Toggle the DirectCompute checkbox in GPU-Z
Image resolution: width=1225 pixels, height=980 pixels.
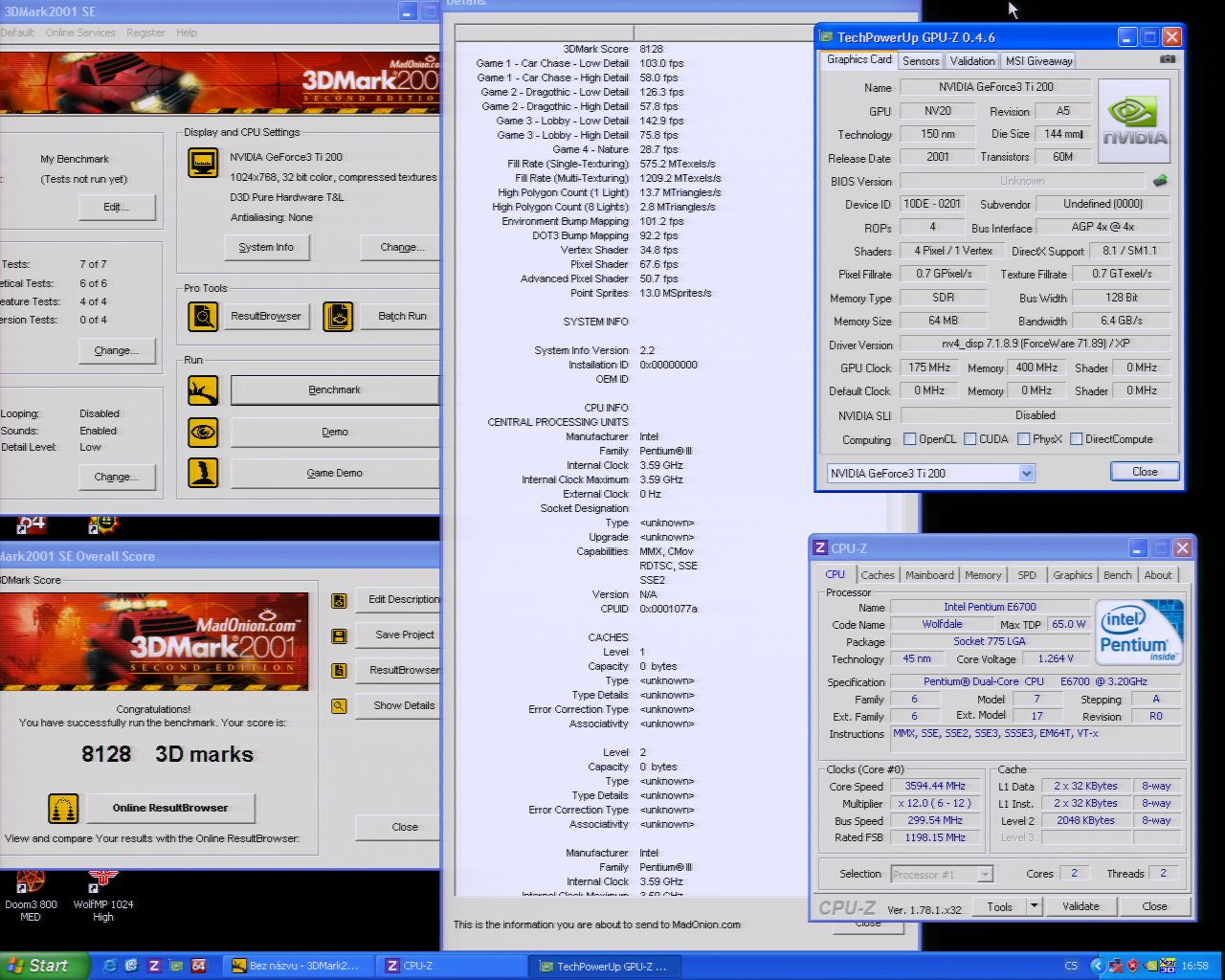click(x=1077, y=439)
